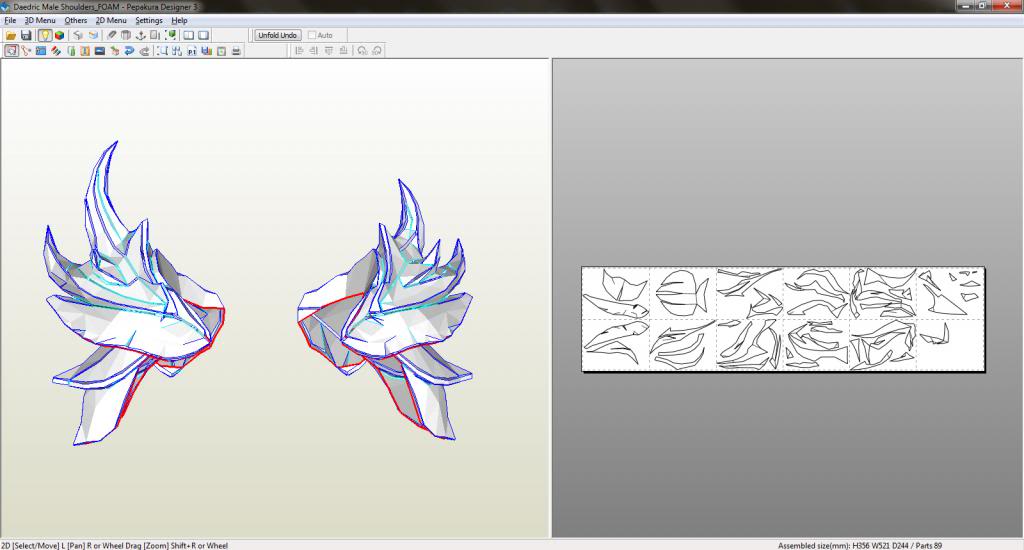Click the Pepakura Designer 3 title bar text
Viewport: 1024px width, 550px height.
pos(161,7)
